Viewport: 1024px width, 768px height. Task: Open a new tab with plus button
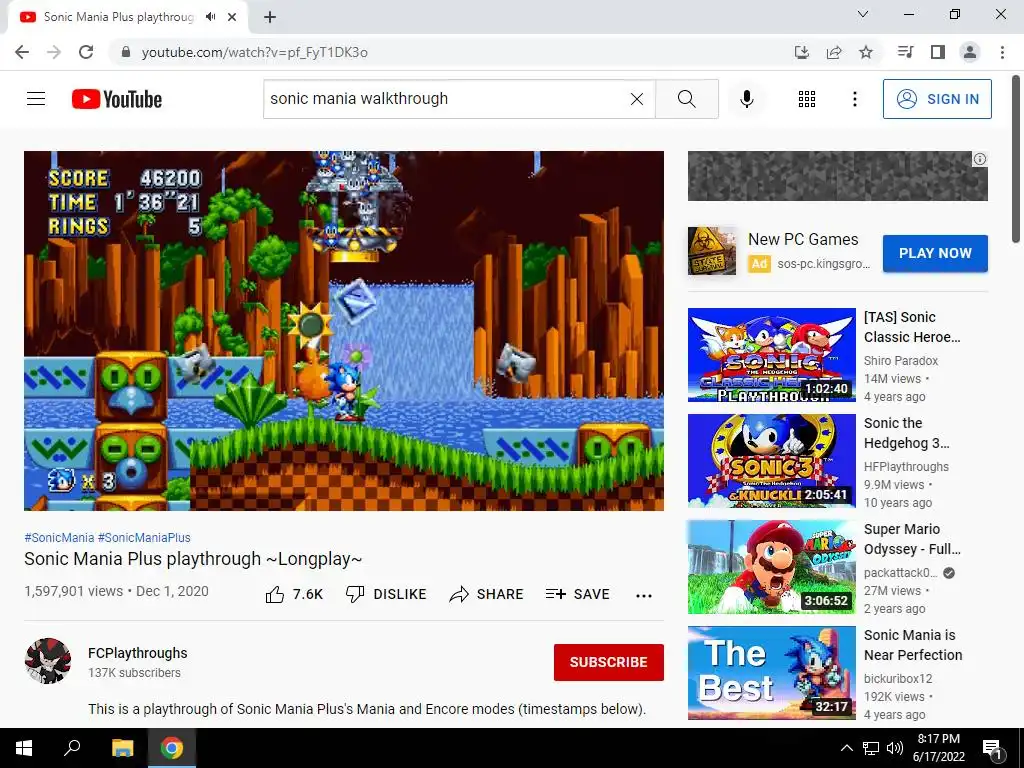[270, 17]
